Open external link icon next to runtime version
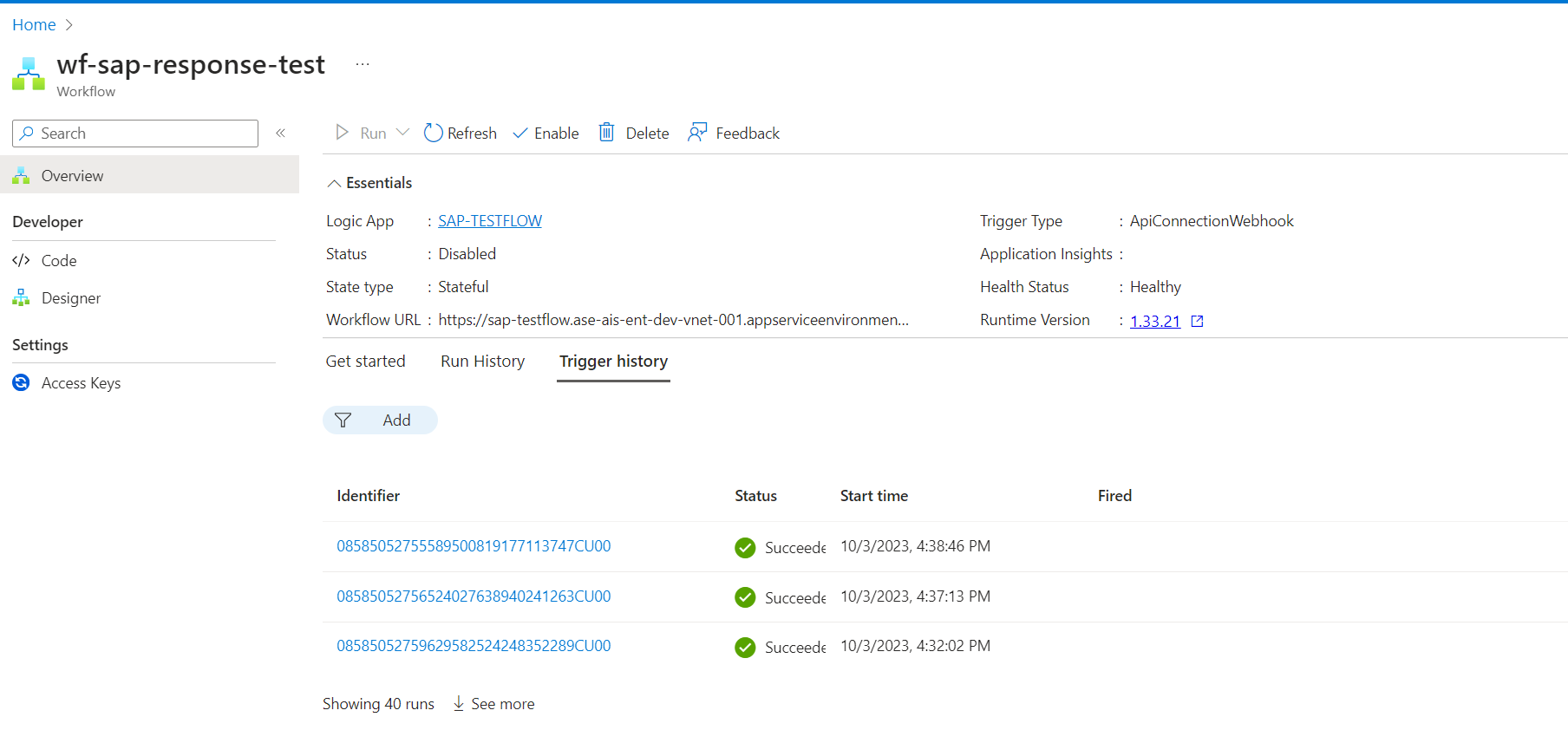The image size is (1568, 730). [x=1198, y=321]
